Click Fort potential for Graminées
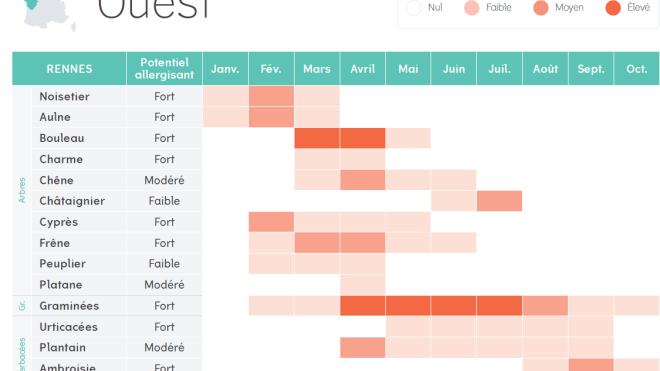Screen dimensions: 660x371 [x=164, y=306]
